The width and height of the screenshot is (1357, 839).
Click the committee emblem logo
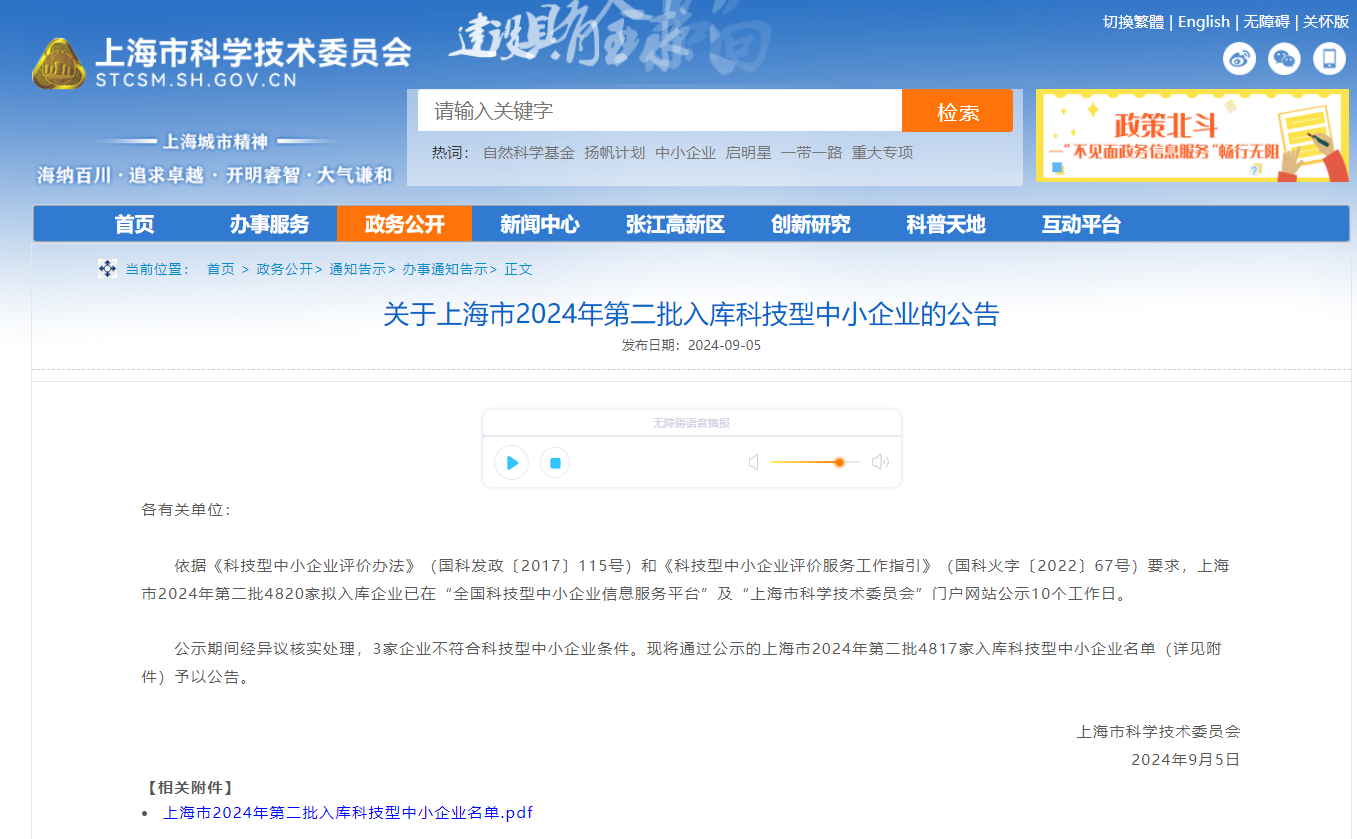tap(58, 65)
